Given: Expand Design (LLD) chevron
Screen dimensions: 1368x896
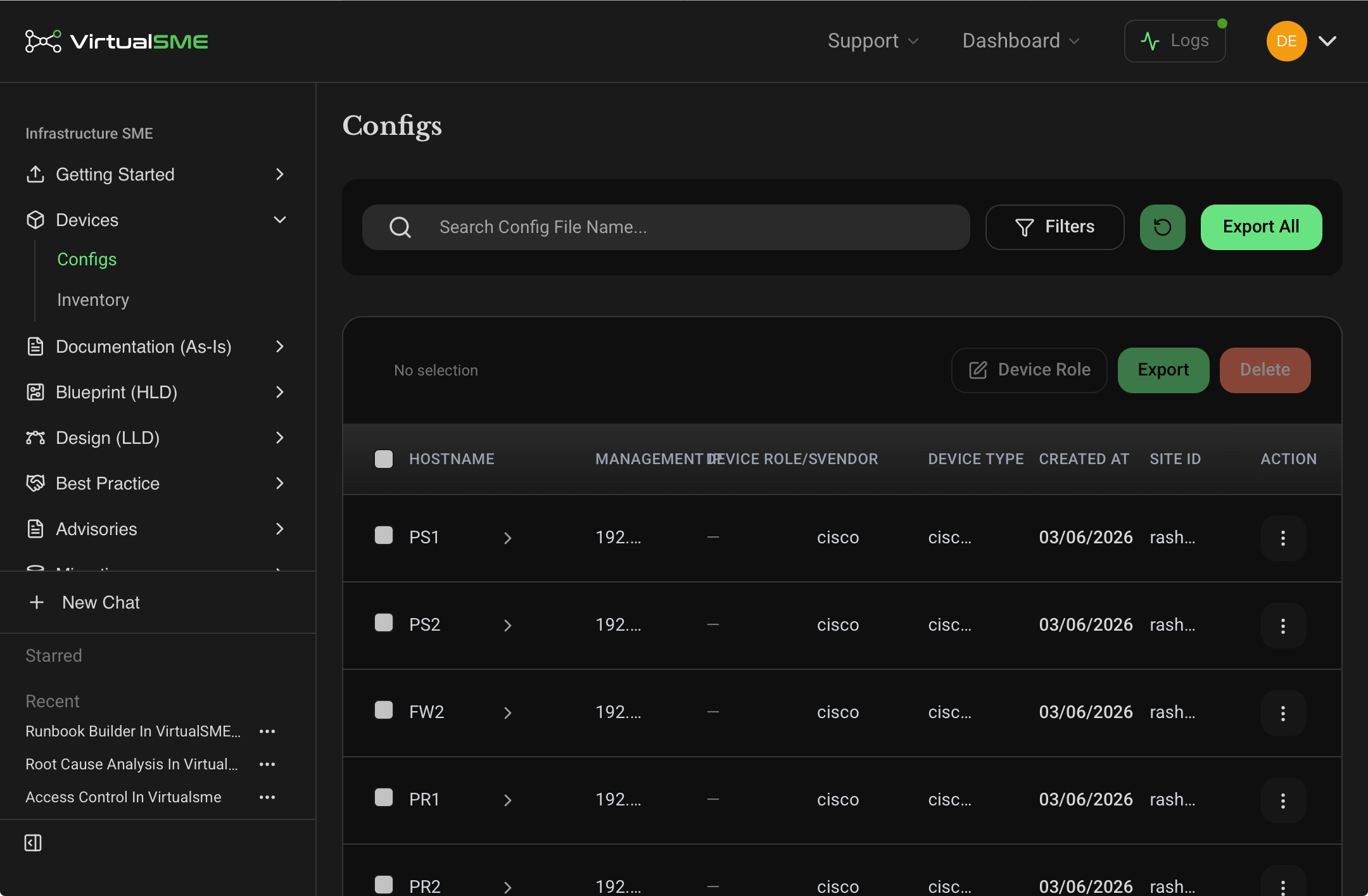Looking at the screenshot, I should (x=280, y=438).
